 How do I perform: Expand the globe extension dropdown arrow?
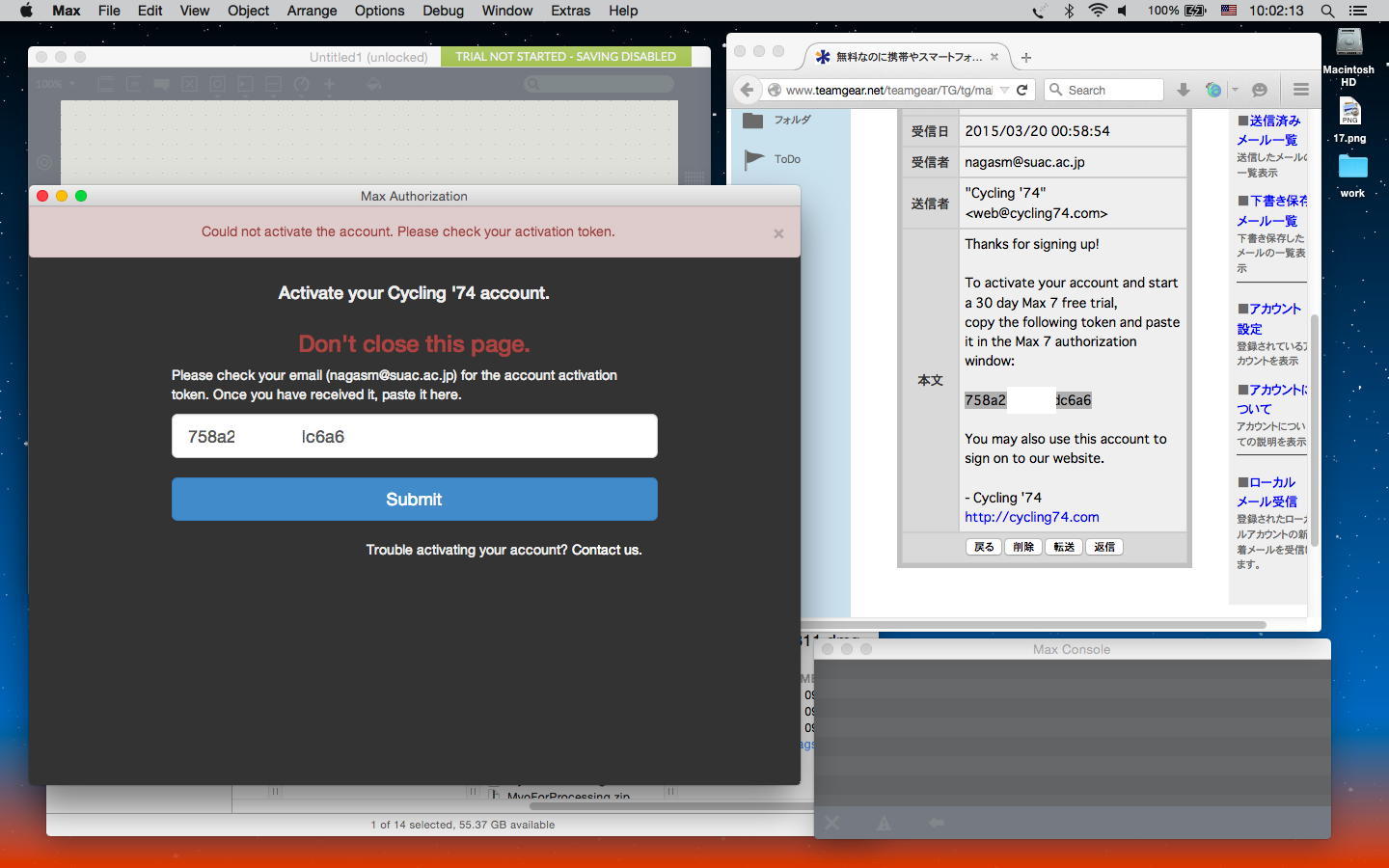pos(1234,90)
